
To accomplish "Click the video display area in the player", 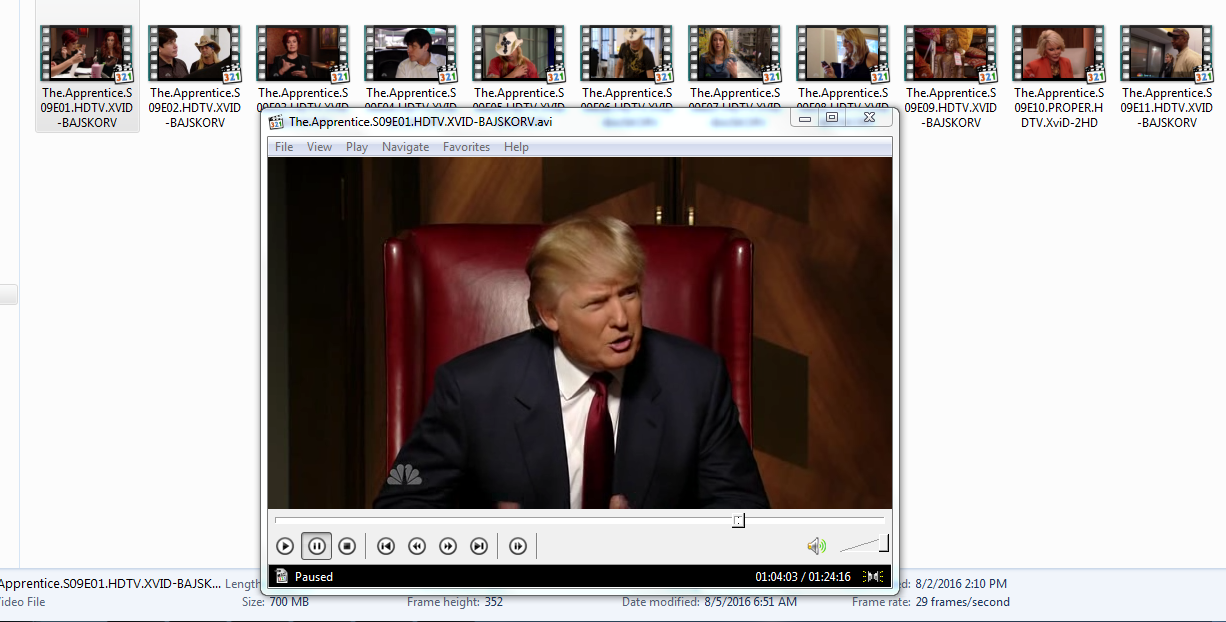I will point(580,333).
